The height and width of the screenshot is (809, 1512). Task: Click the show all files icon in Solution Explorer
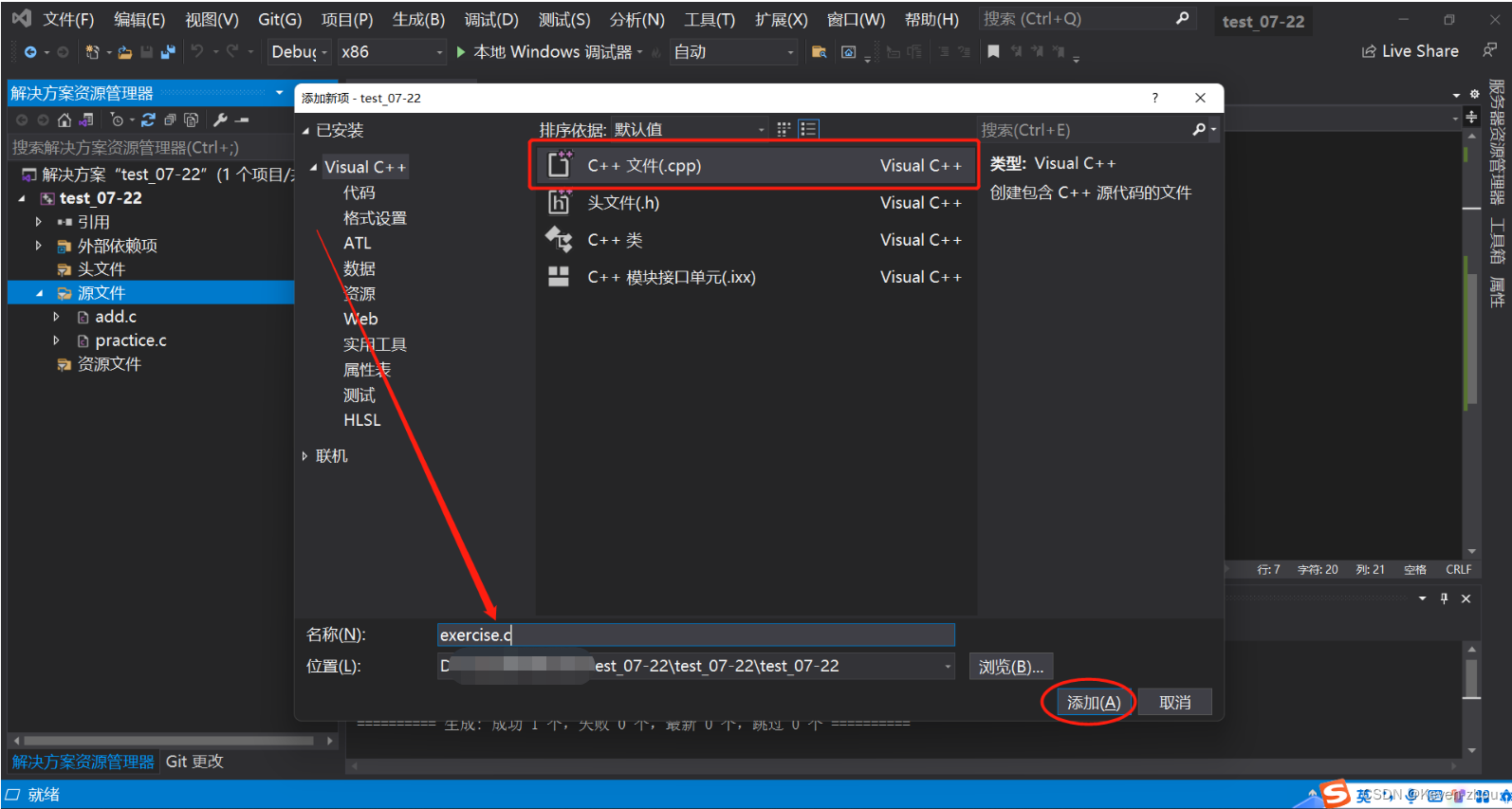click(x=192, y=120)
